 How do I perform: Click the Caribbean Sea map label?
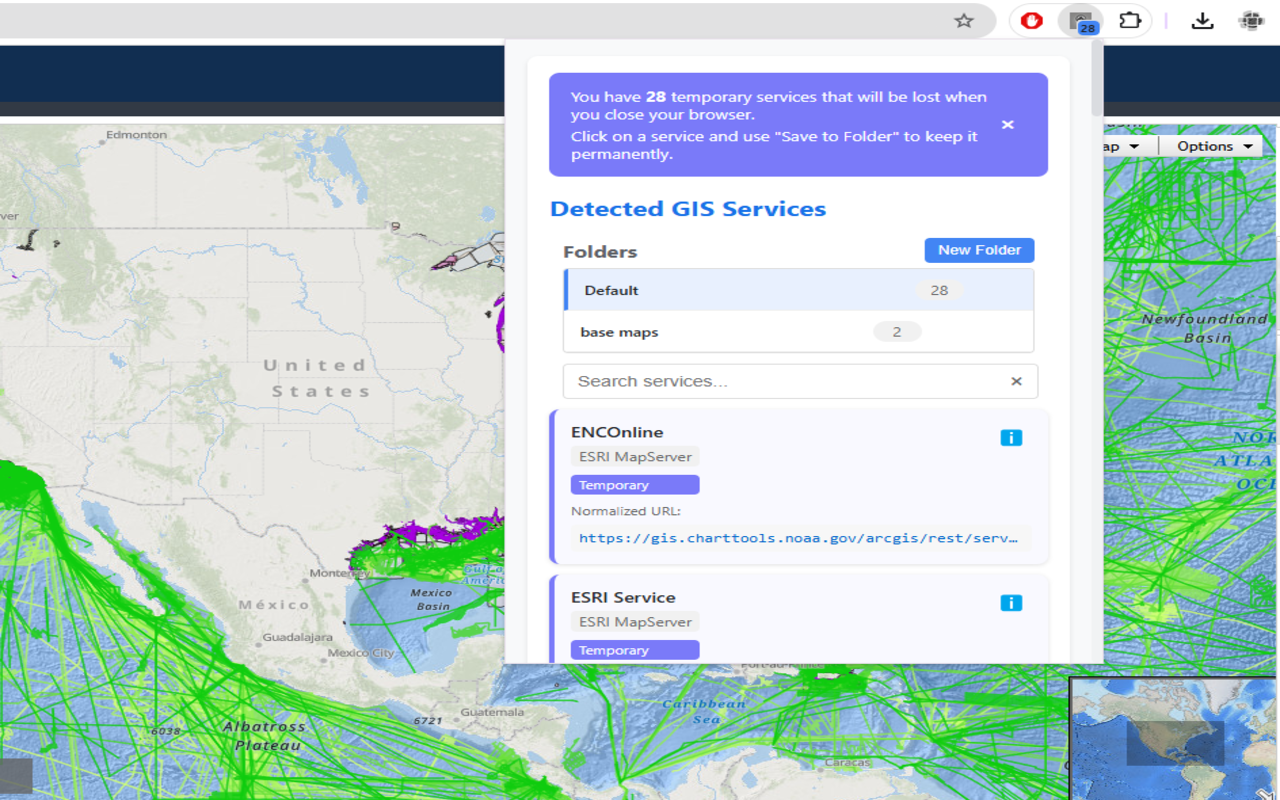pyautogui.click(x=704, y=711)
